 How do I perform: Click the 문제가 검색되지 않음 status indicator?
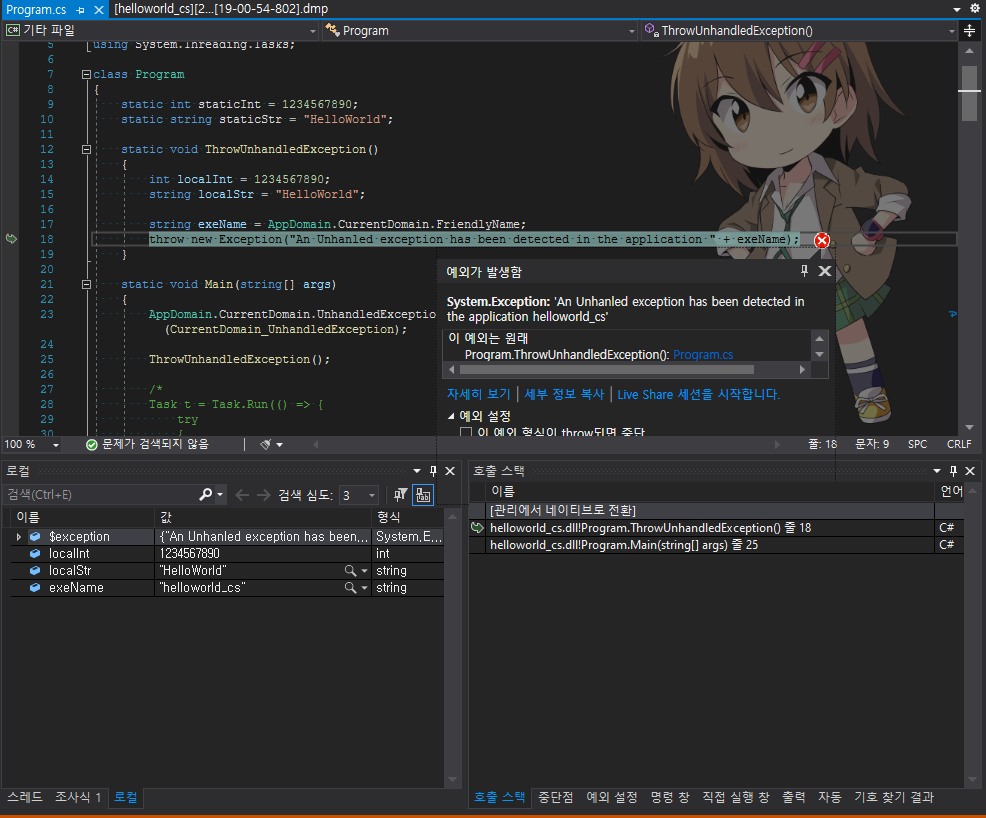click(147, 445)
